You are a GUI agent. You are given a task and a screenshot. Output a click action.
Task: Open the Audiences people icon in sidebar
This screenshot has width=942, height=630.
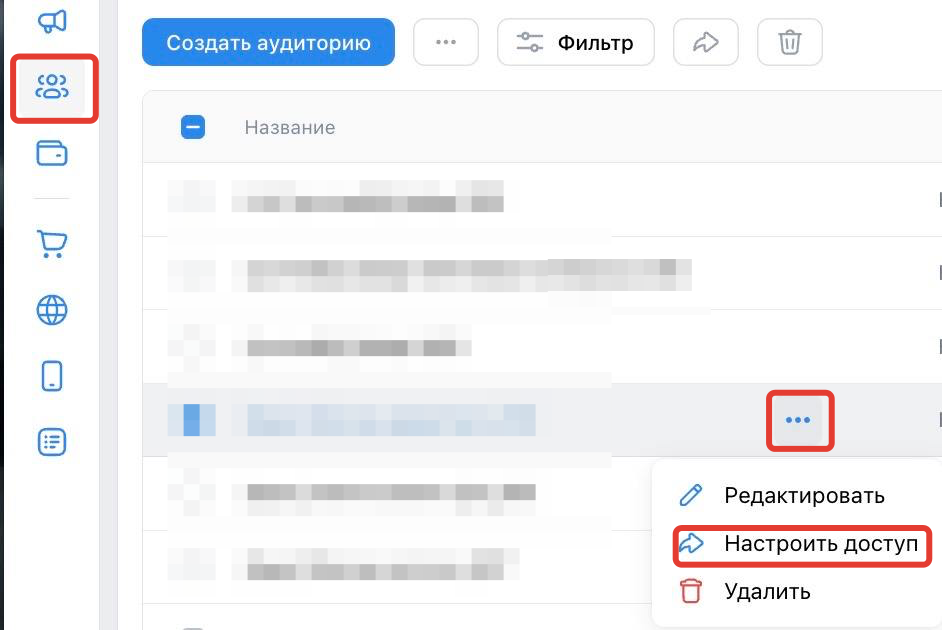coord(52,86)
